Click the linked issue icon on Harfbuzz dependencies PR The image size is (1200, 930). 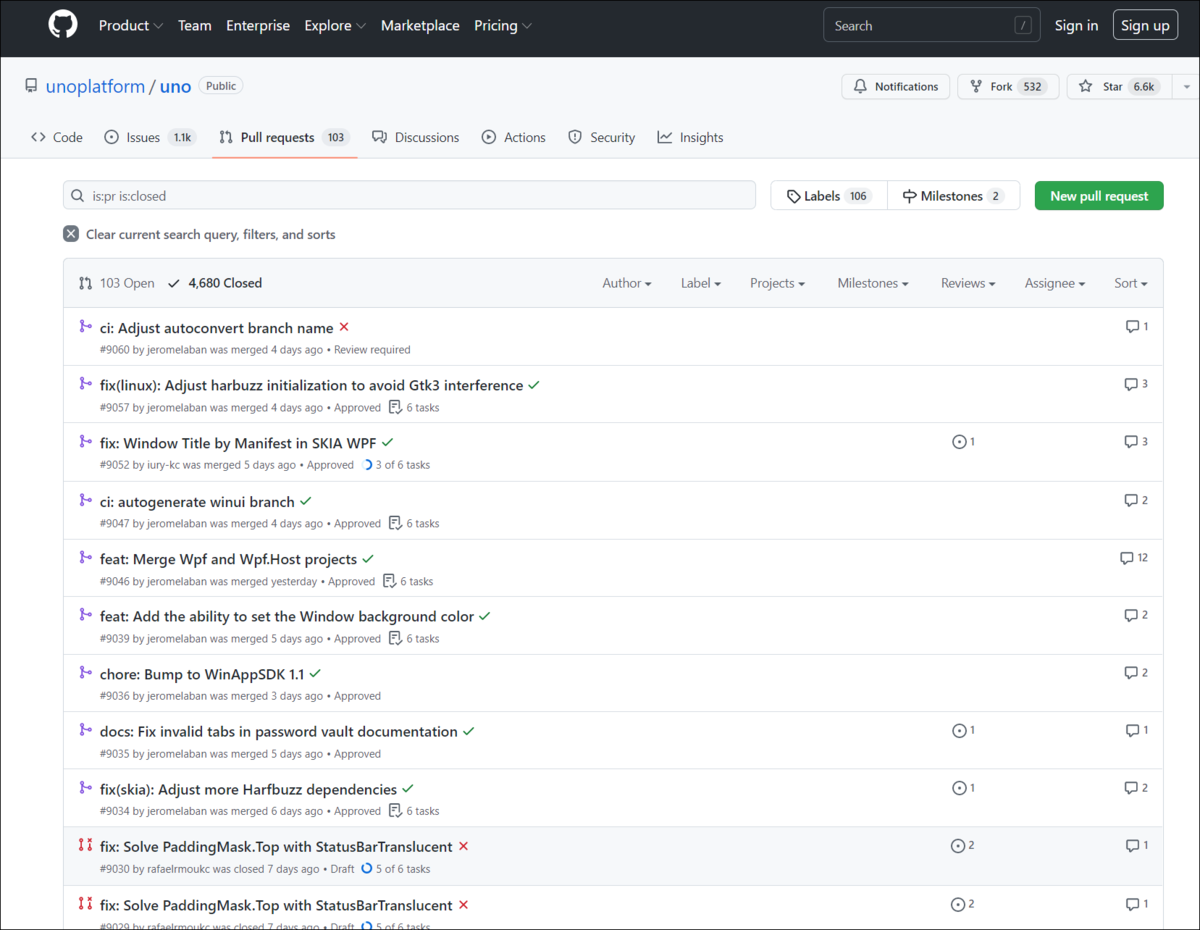tap(959, 788)
